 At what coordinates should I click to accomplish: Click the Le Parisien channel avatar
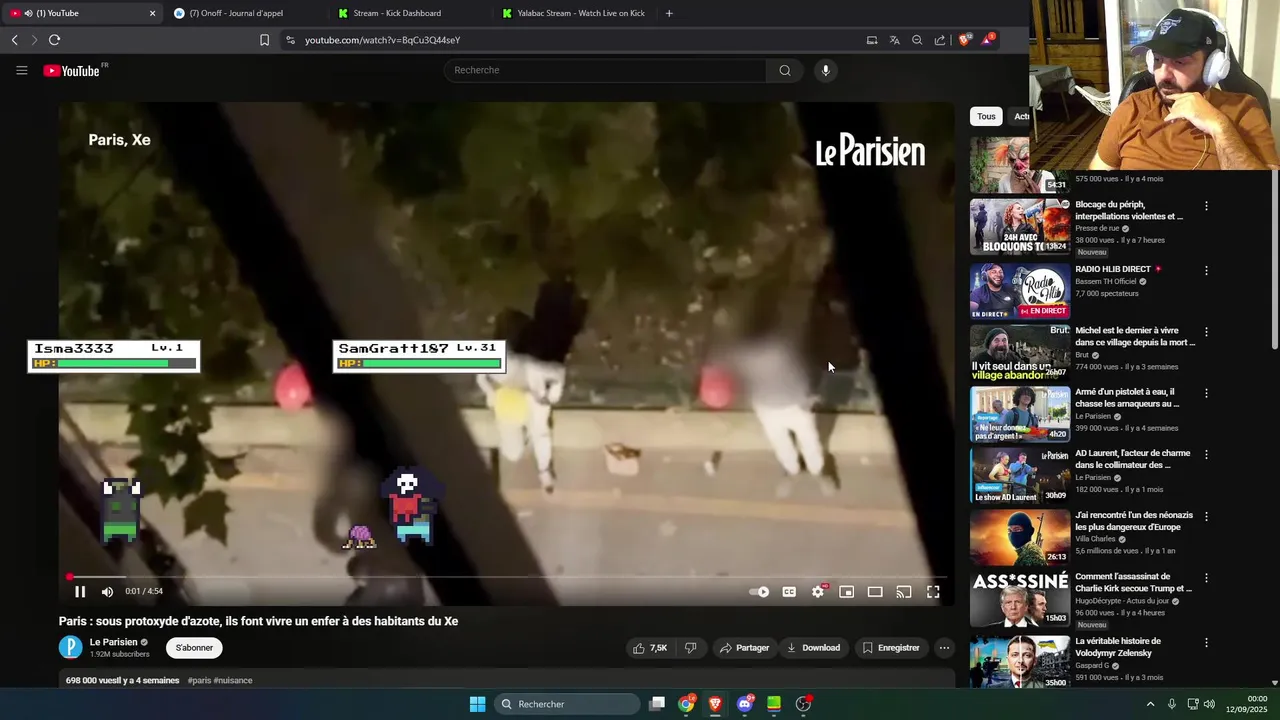[71, 647]
